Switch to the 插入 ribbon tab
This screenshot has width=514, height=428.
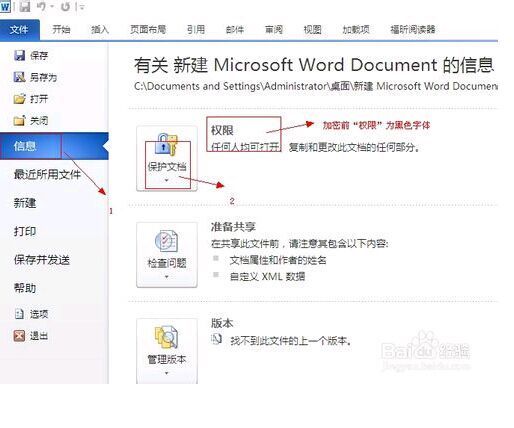click(100, 29)
